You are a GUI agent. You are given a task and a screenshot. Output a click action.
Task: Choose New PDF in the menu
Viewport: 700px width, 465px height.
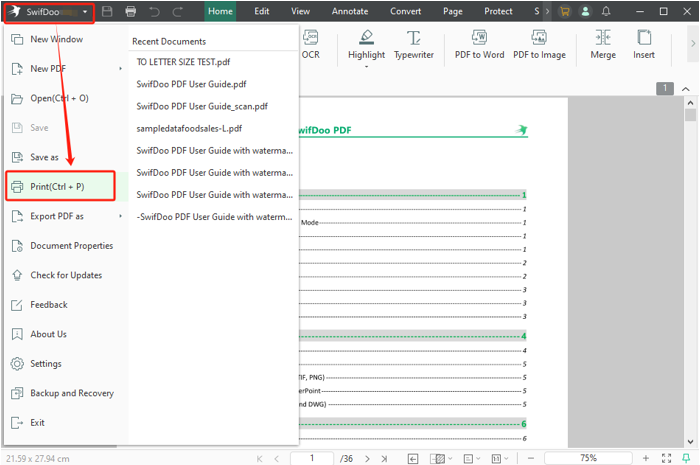tap(64, 69)
